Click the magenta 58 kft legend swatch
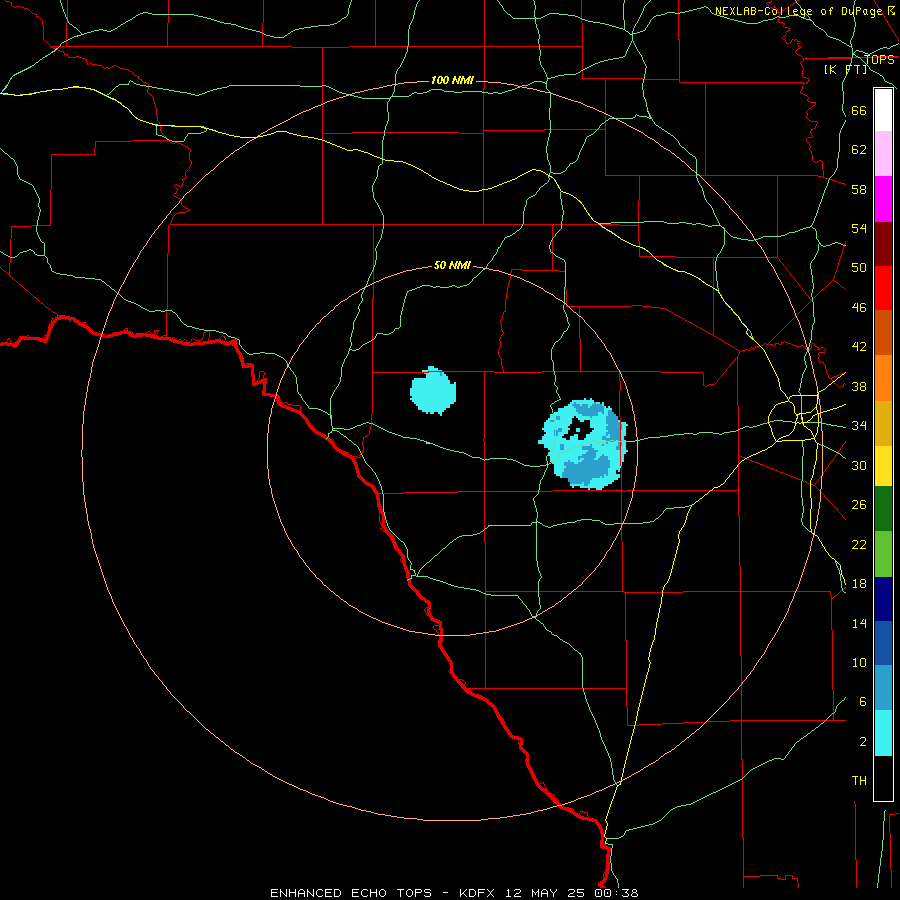Screen dimensions: 900x900 pos(883,199)
